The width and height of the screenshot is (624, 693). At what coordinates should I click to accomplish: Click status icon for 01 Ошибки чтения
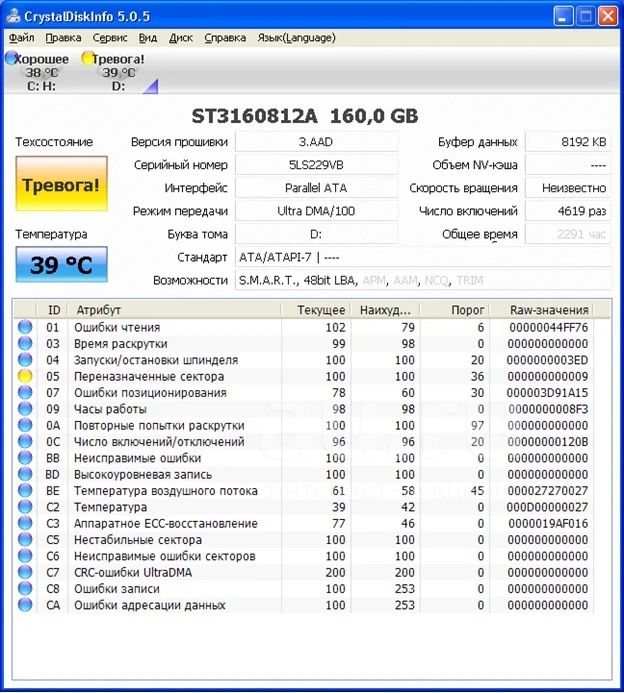pos(25,327)
